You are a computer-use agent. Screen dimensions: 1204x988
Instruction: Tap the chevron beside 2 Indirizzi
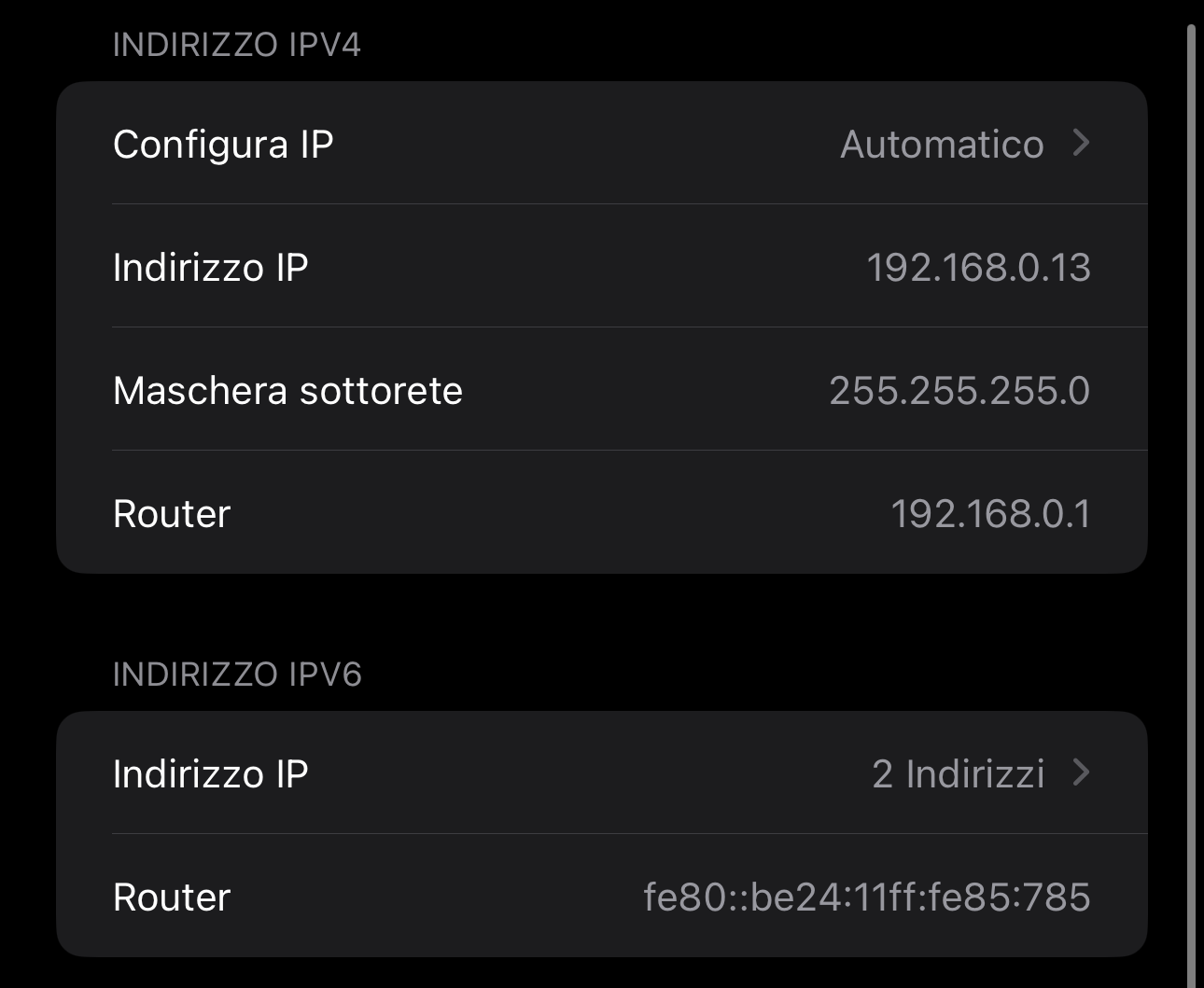tap(1081, 772)
